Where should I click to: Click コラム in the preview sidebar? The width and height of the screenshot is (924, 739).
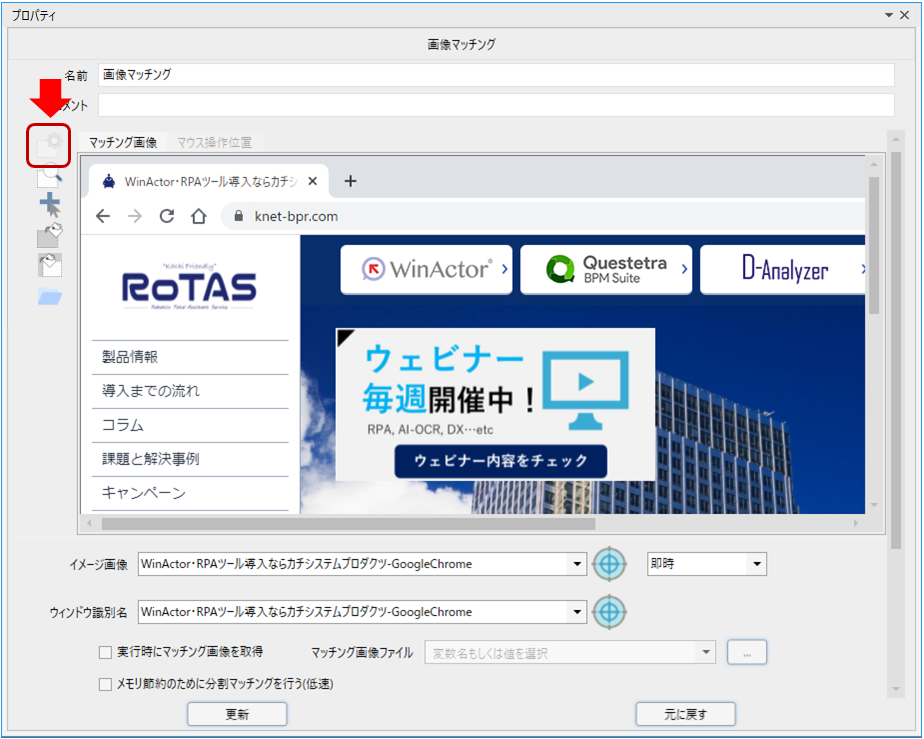tap(123, 425)
